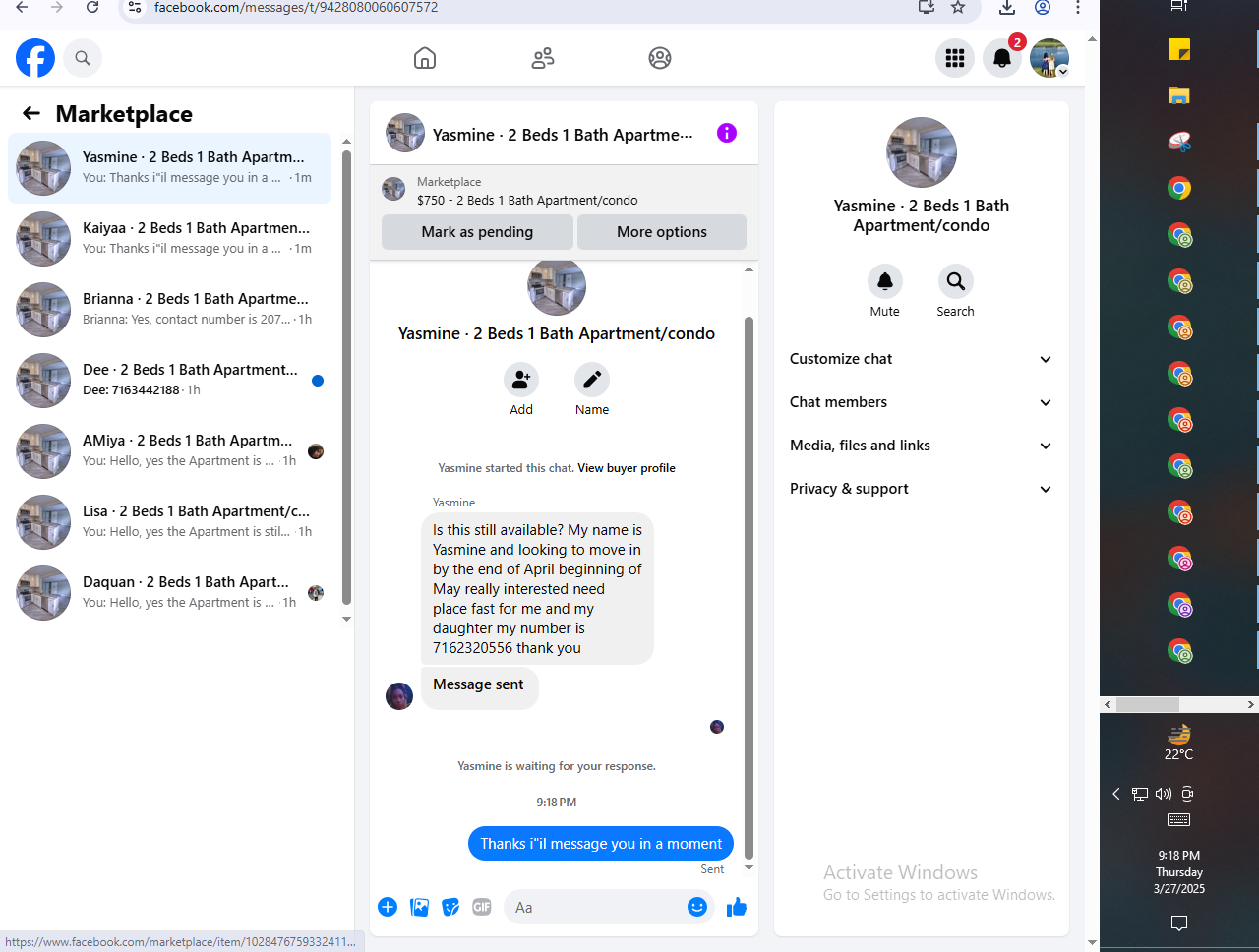Go back using the browser back arrow
Screen dimensions: 1259x952
22,7
